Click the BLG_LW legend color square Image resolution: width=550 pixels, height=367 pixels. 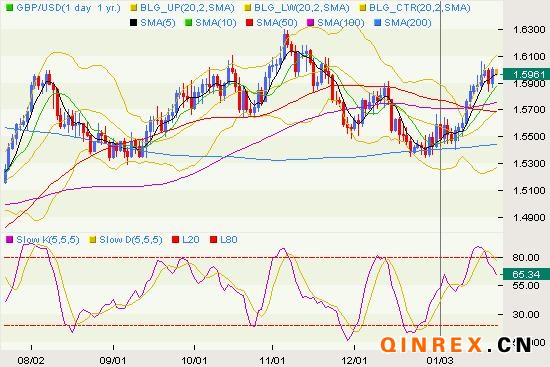(x=248, y=8)
